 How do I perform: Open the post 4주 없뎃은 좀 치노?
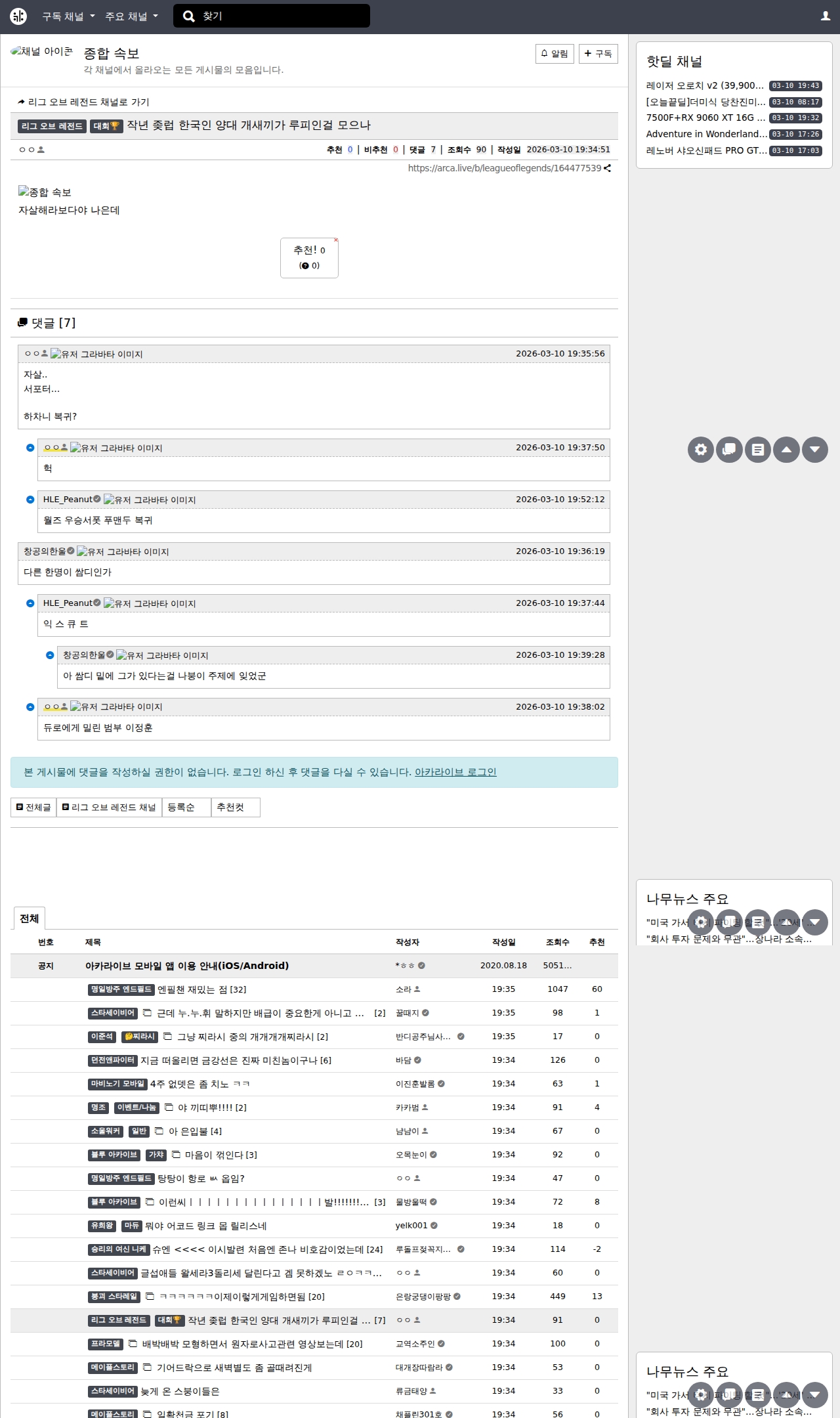click(x=200, y=1084)
